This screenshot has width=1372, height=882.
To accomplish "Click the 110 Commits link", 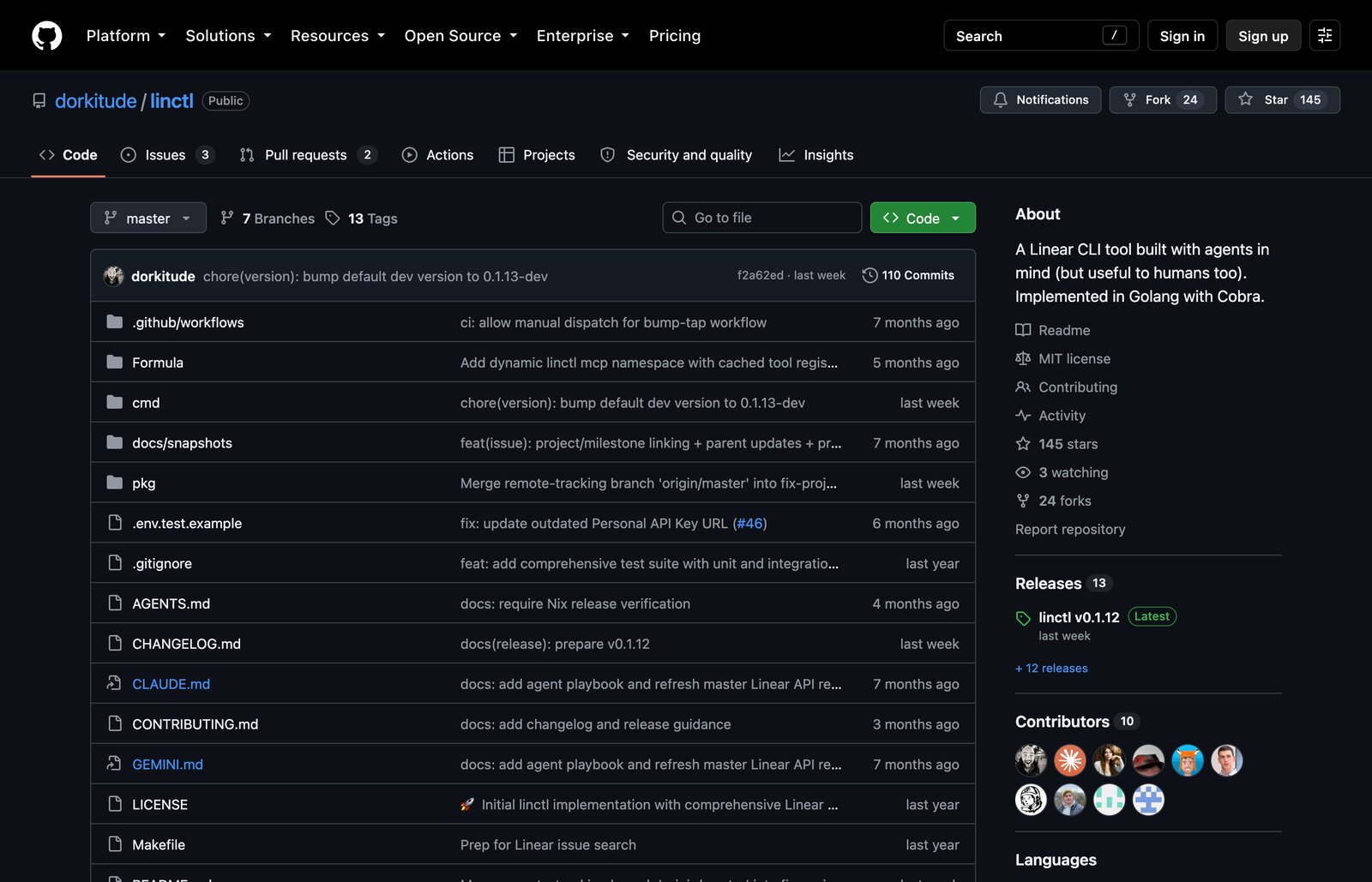I will click(908, 275).
